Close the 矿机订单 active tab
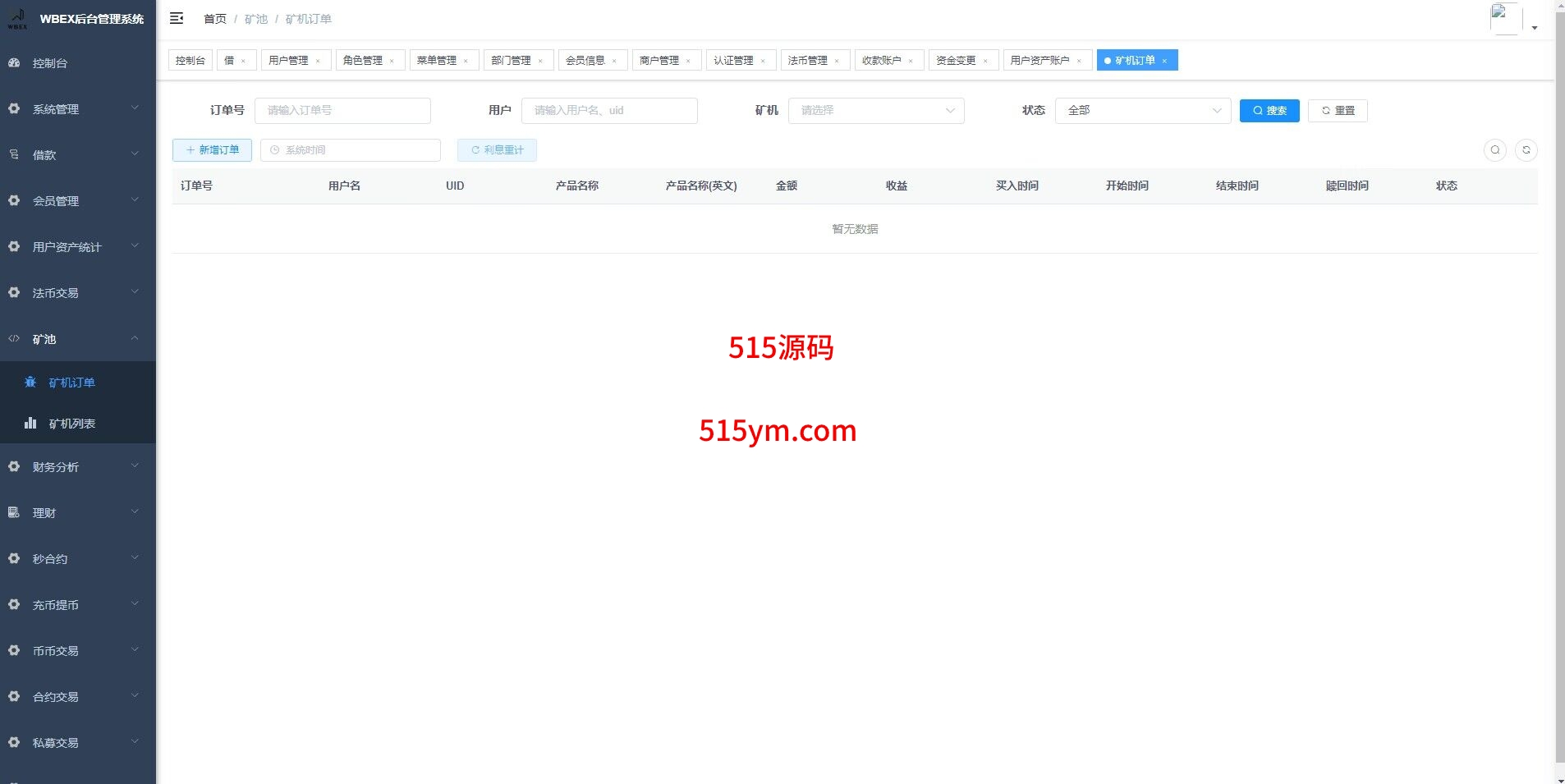Viewport: 1565px width, 784px height. [1164, 61]
